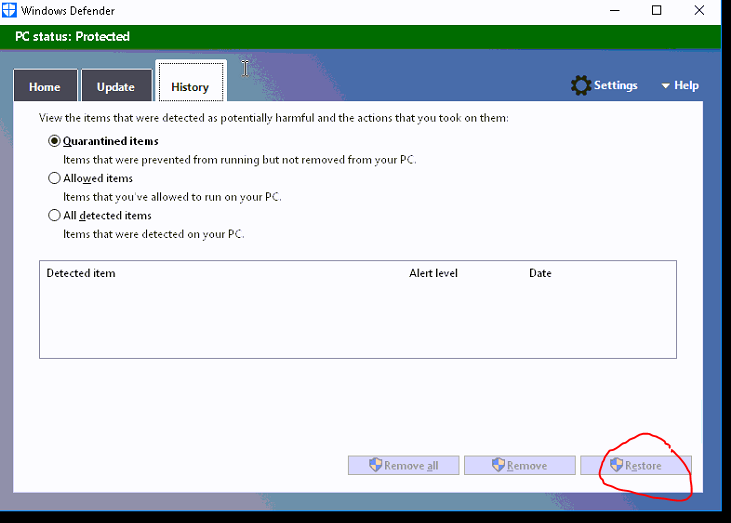Viewport: 731px width, 523px height.
Task: Click 'Items that you've allowed to run' description
Action: [x=172, y=197]
